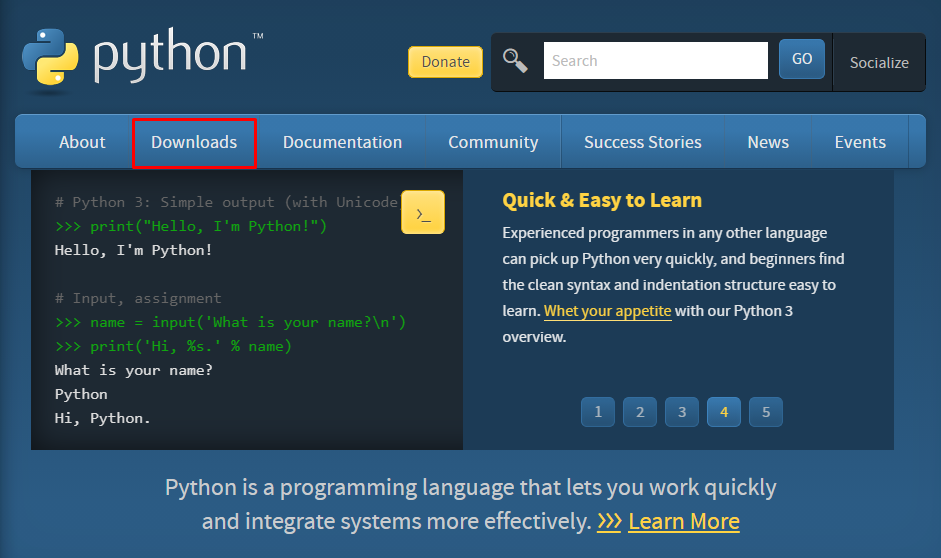This screenshot has height=558, width=941.
Task: Click the 'Quick & Easy to Learn' heading
Action: [602, 200]
